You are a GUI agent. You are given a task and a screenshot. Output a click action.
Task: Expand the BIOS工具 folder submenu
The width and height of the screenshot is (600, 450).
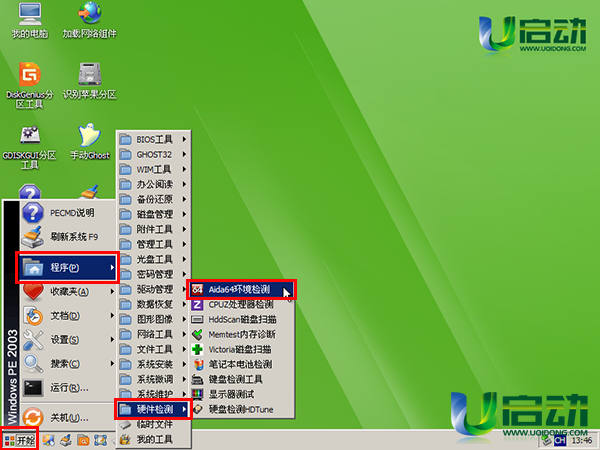153,139
